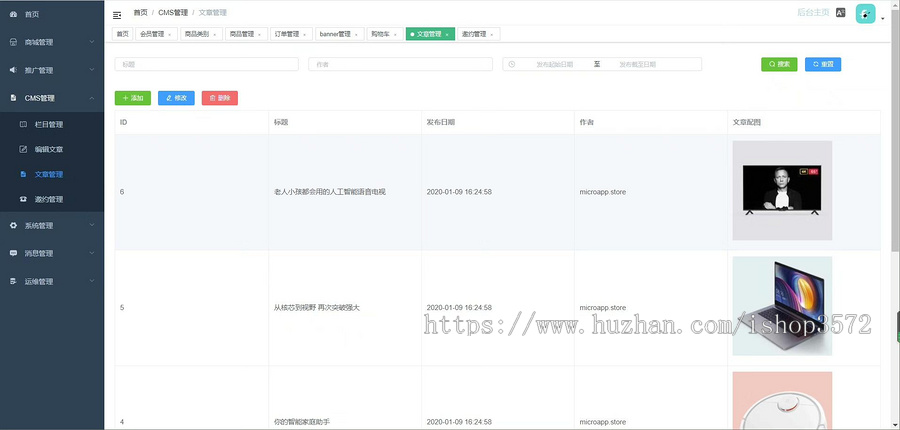Expand the 推广管理 menu chevron
The image size is (900, 430).
coord(92,70)
